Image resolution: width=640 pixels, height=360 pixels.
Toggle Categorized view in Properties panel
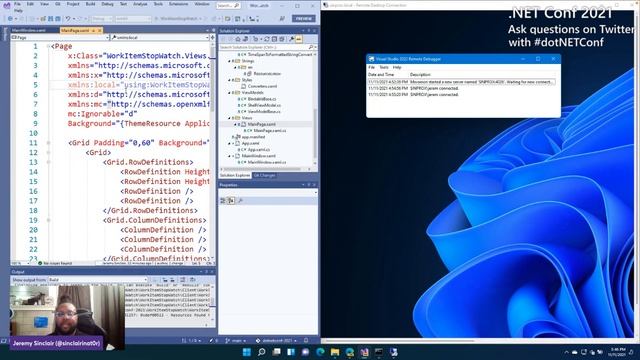(223, 200)
